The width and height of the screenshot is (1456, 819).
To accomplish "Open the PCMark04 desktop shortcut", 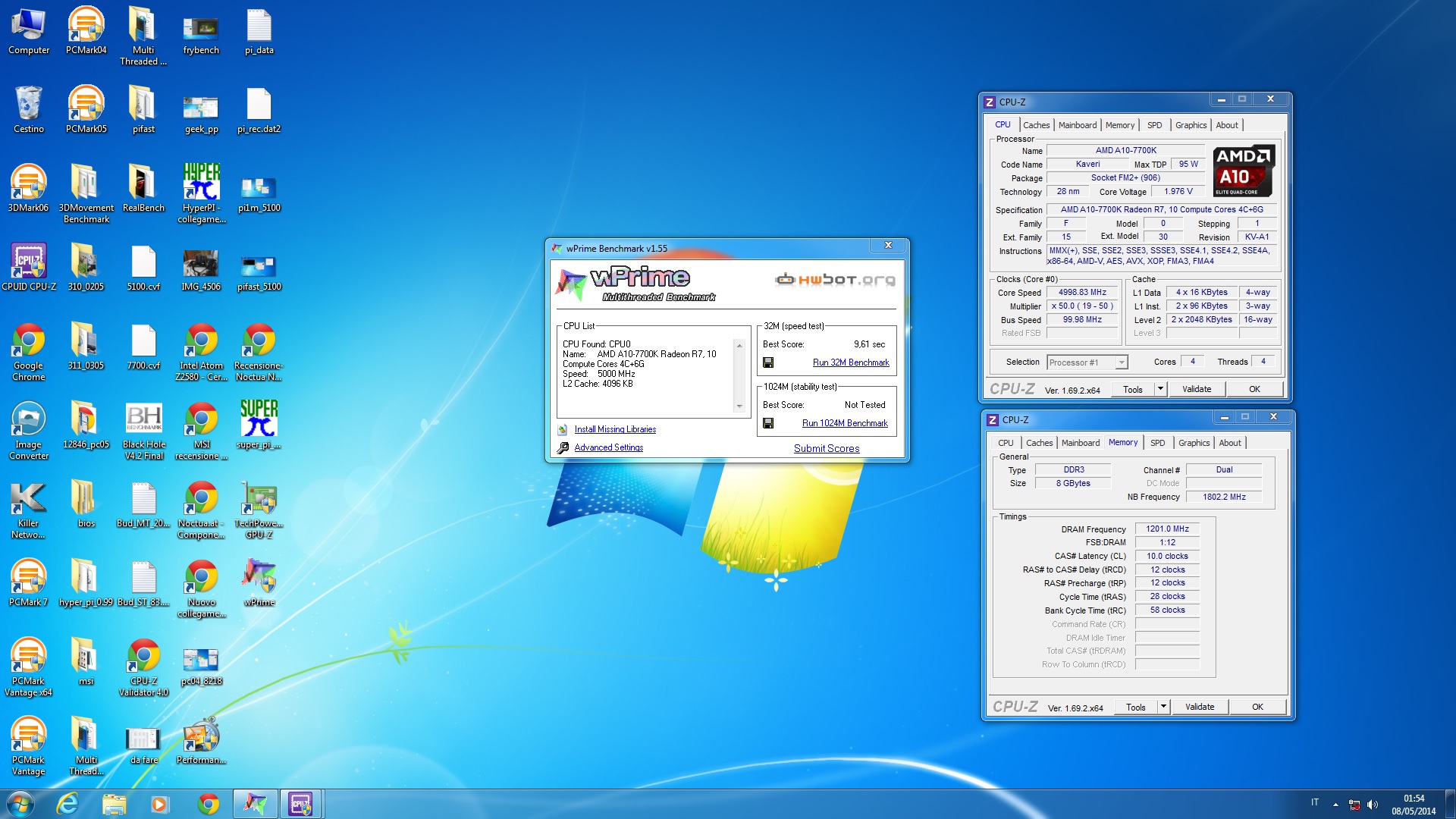I will point(86,30).
